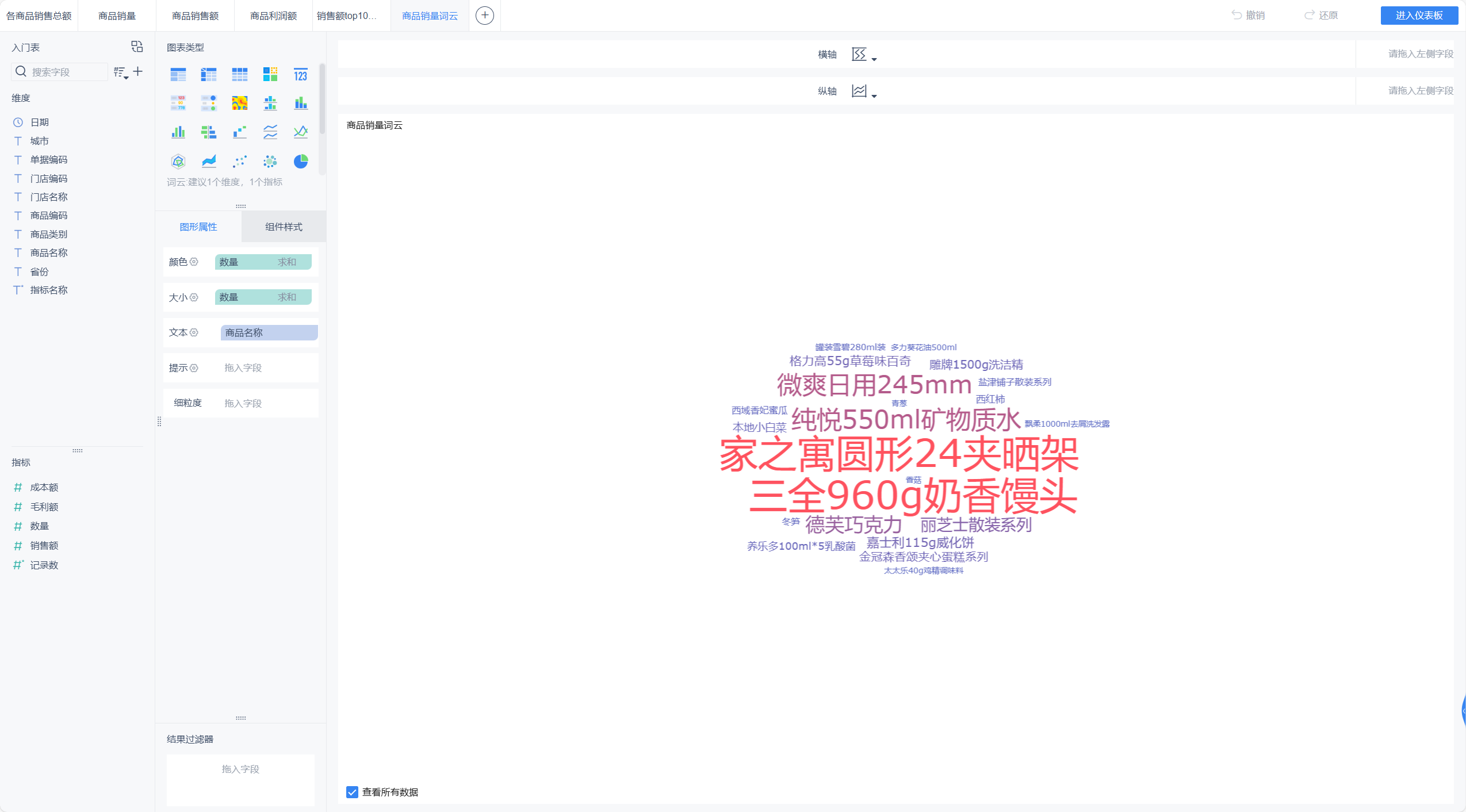Switch to the 商品销量 tab
This screenshot has height=812, width=1466.
(117, 16)
